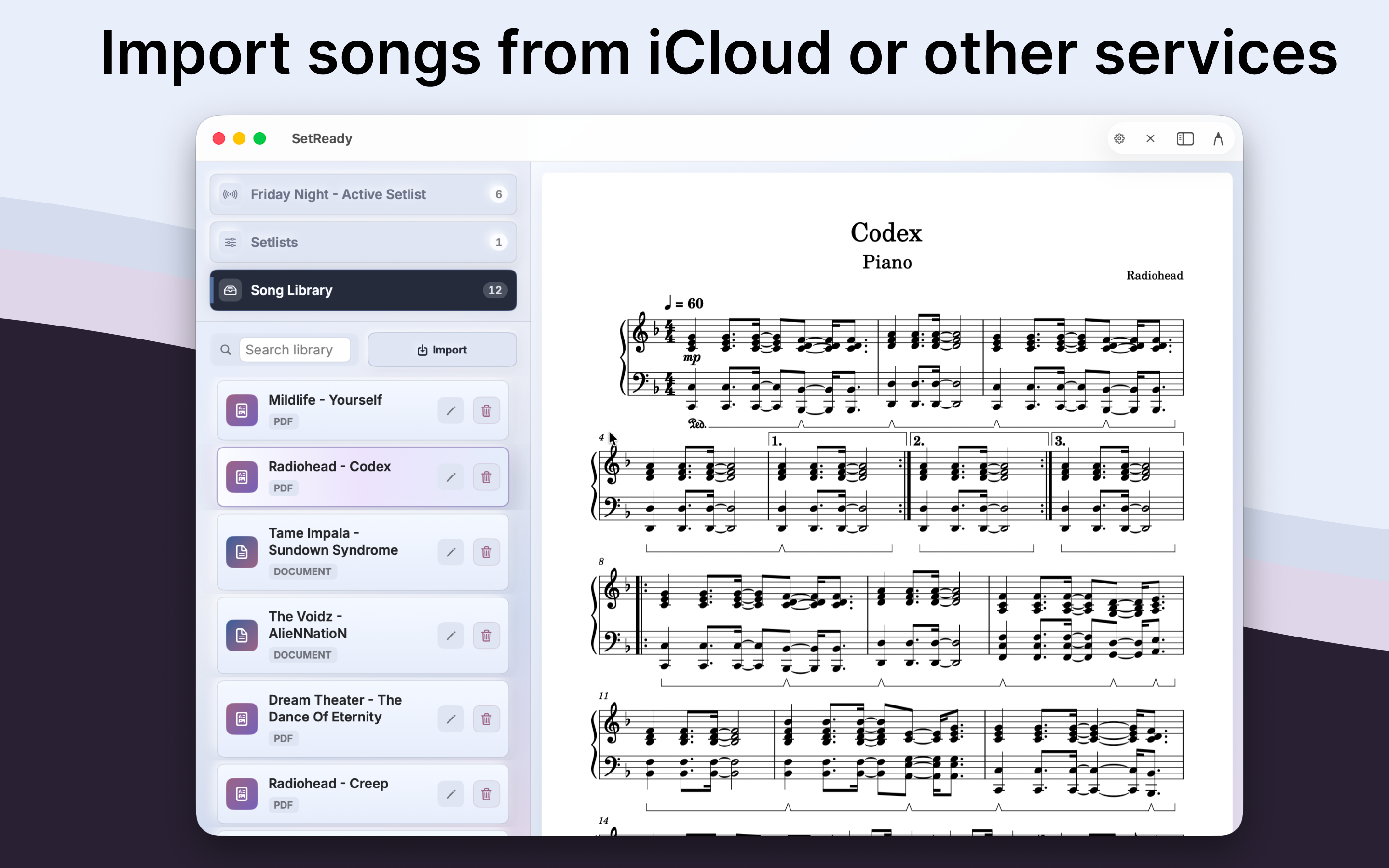Delete Dream Theater - The Dance Of Eternity
Viewport: 1389px width, 868px height.
tap(486, 719)
